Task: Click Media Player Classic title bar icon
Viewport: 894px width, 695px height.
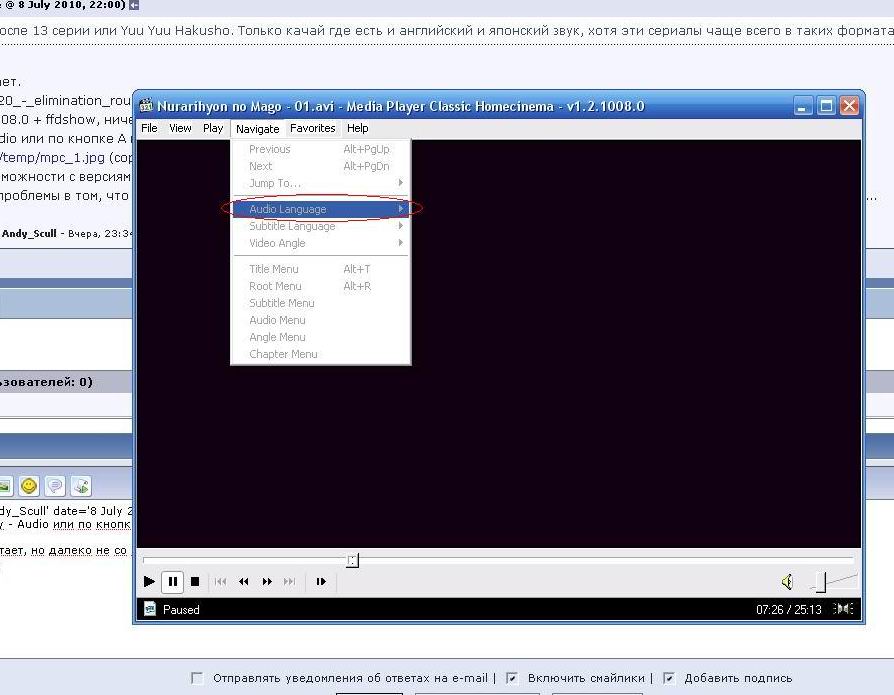Action: (147, 106)
